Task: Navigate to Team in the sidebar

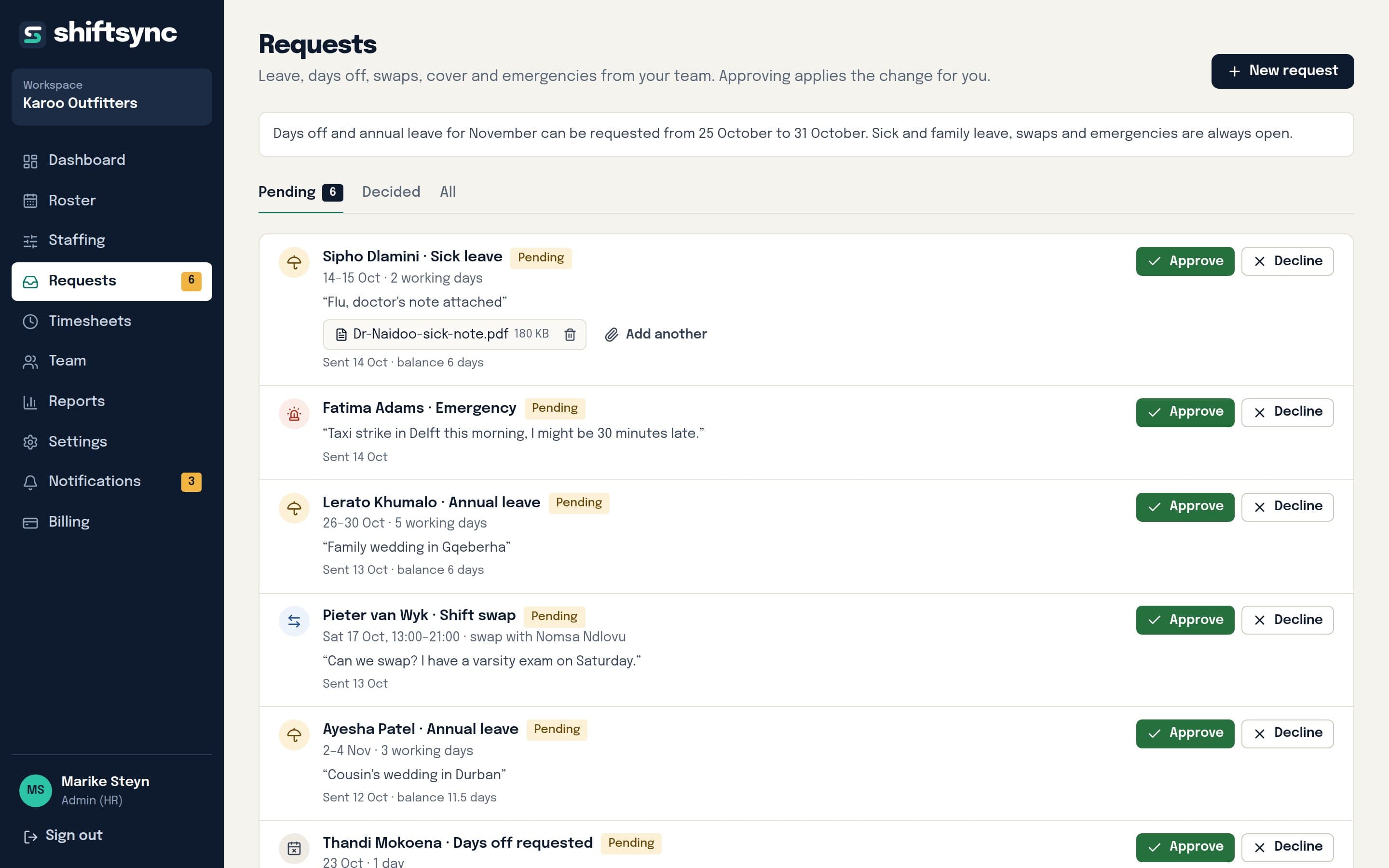Action: click(x=111, y=361)
